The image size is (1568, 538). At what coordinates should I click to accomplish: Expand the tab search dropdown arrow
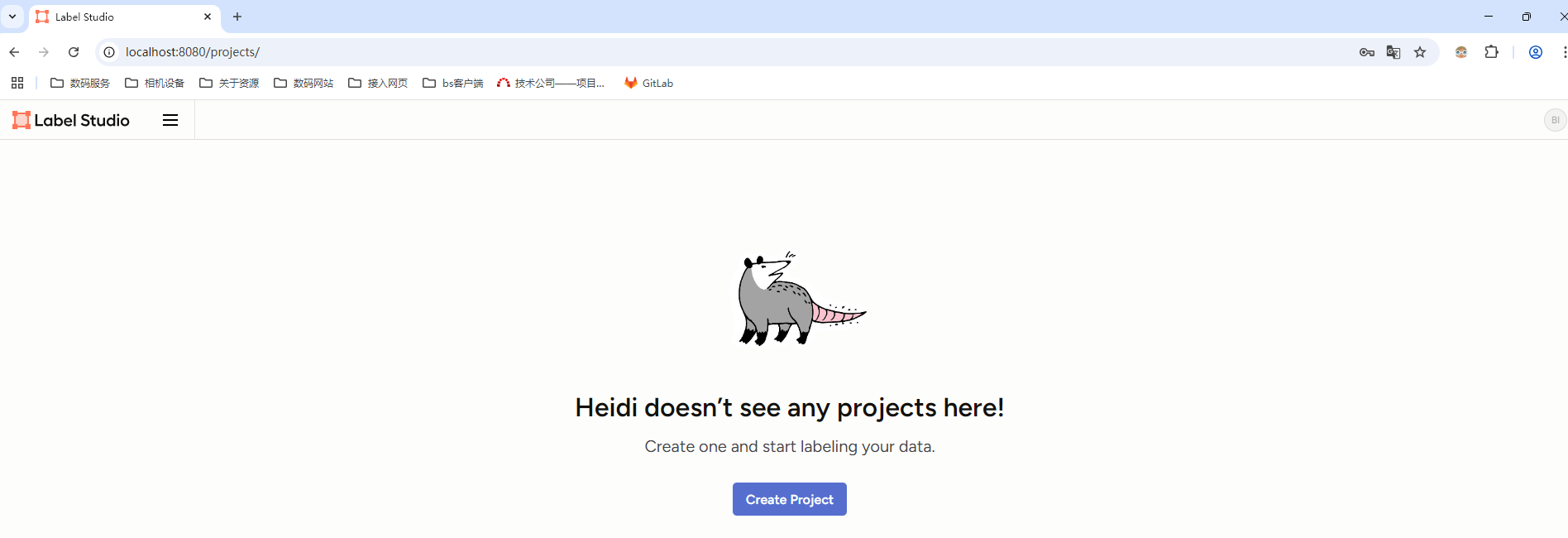pyautogui.click(x=12, y=17)
